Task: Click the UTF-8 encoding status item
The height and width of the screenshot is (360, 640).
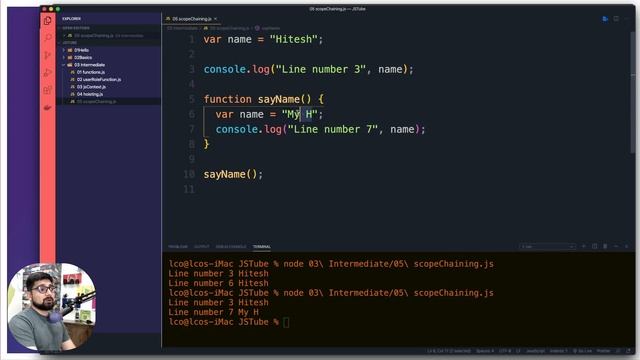Action: coord(504,351)
